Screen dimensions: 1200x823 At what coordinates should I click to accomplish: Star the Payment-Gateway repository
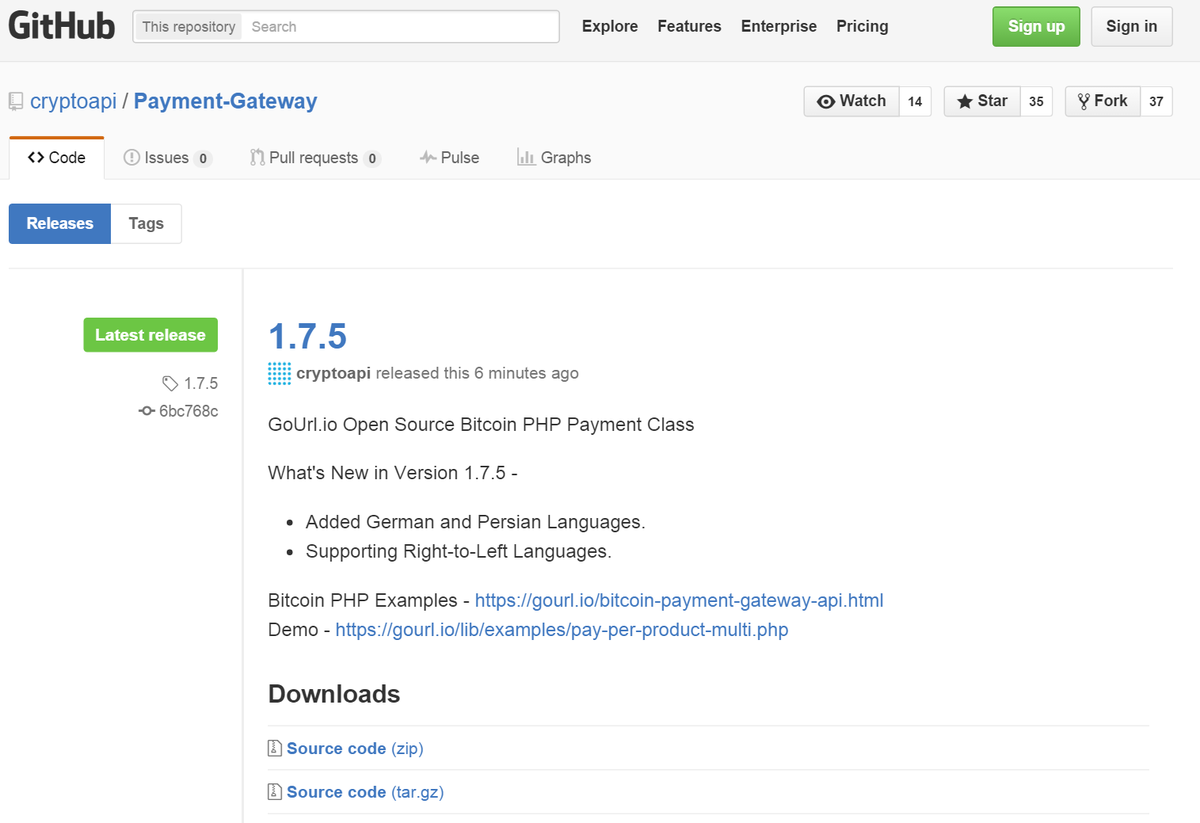coord(982,101)
